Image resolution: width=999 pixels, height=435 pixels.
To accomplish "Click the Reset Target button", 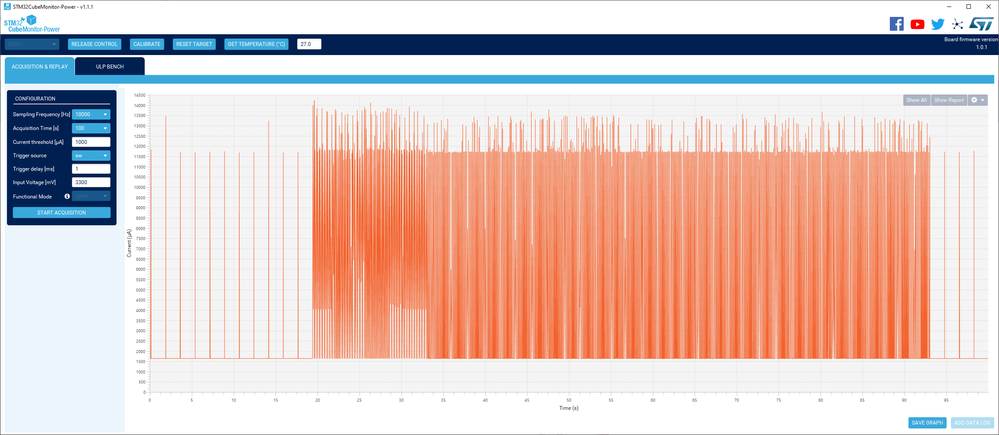I will tap(194, 44).
